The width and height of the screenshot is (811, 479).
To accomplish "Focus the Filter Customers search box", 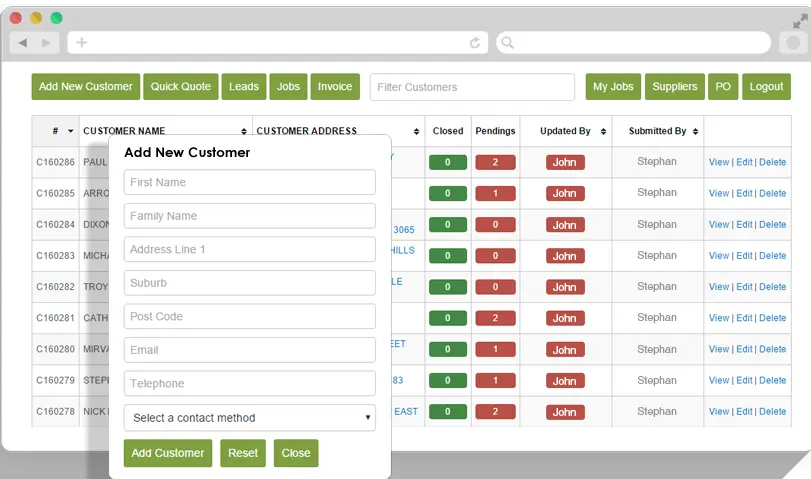I will pyautogui.click(x=472, y=87).
